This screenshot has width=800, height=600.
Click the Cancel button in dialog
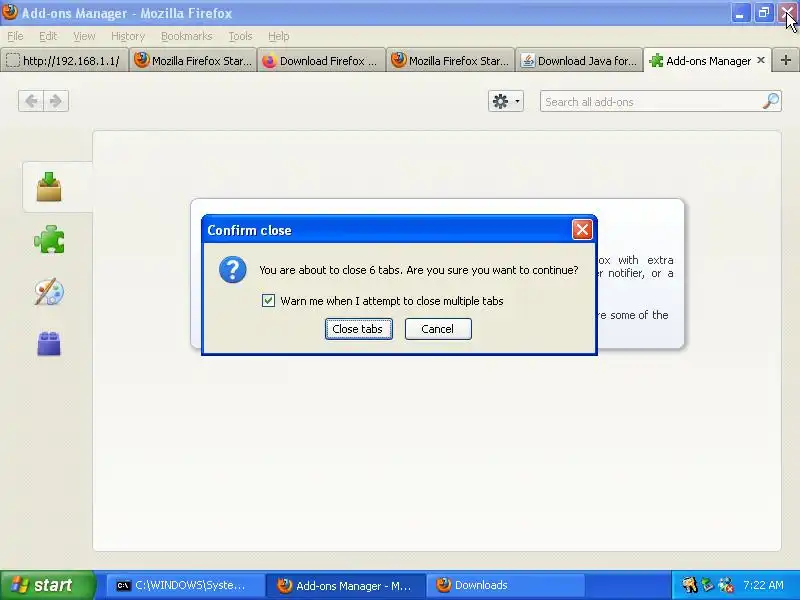point(438,329)
